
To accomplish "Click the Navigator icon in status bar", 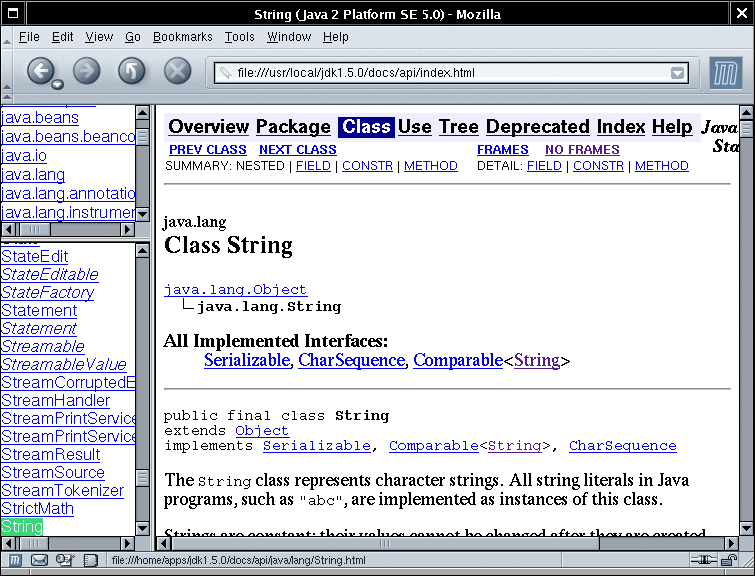I will (16, 560).
